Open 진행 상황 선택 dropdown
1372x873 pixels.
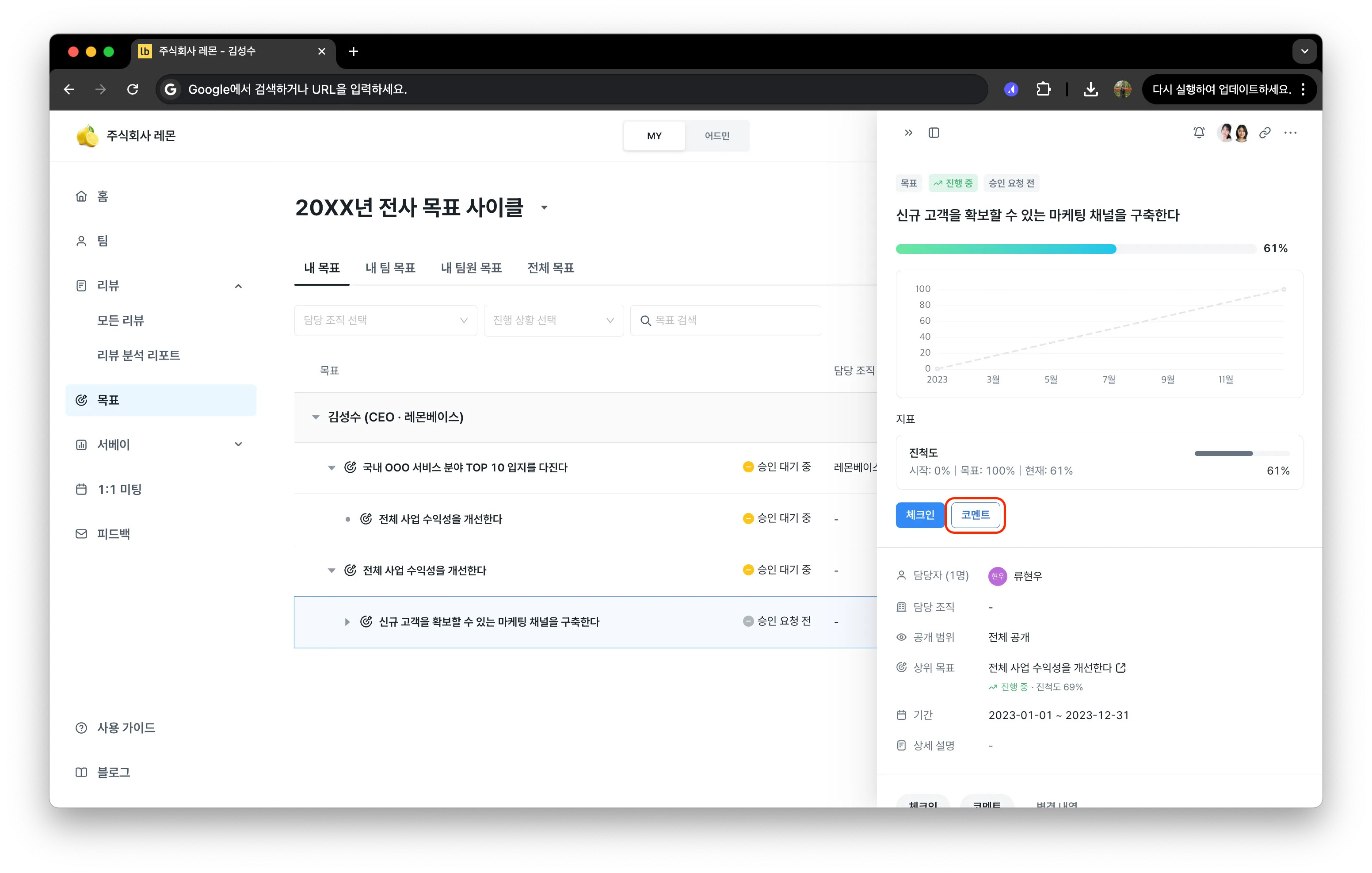[553, 321]
